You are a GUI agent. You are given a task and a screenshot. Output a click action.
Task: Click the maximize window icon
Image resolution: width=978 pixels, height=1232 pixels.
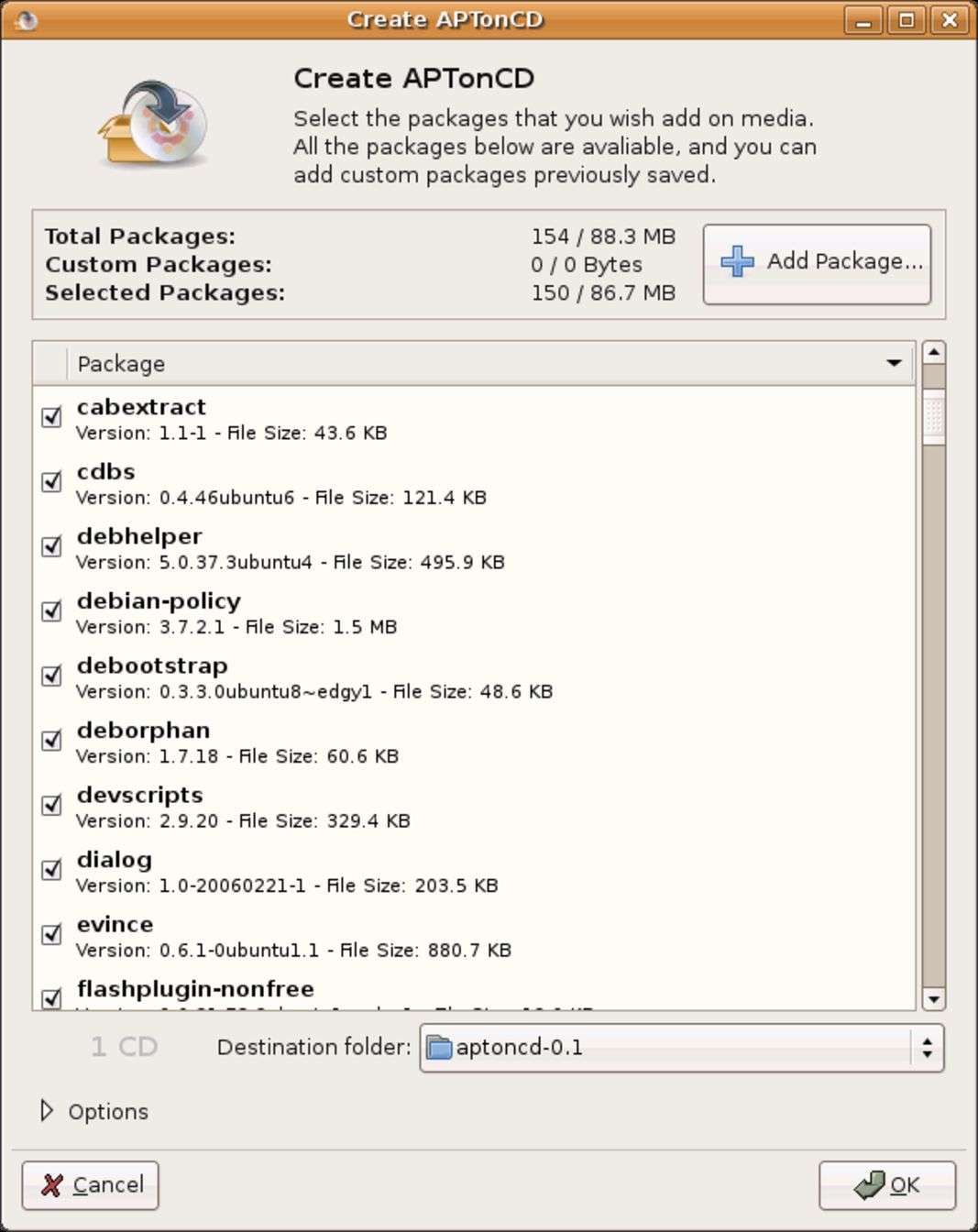[907, 19]
